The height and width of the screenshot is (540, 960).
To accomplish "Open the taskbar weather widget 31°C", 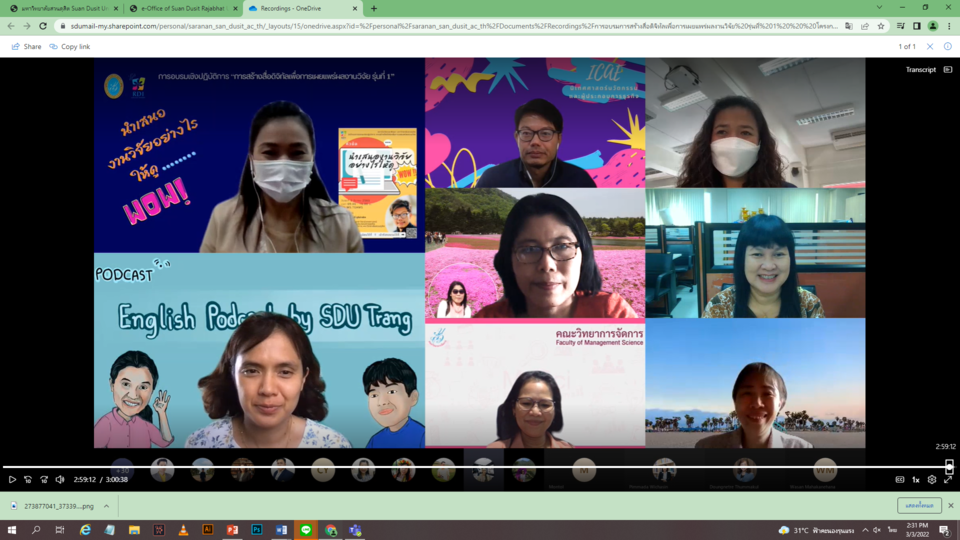I will pyautogui.click(x=816, y=530).
